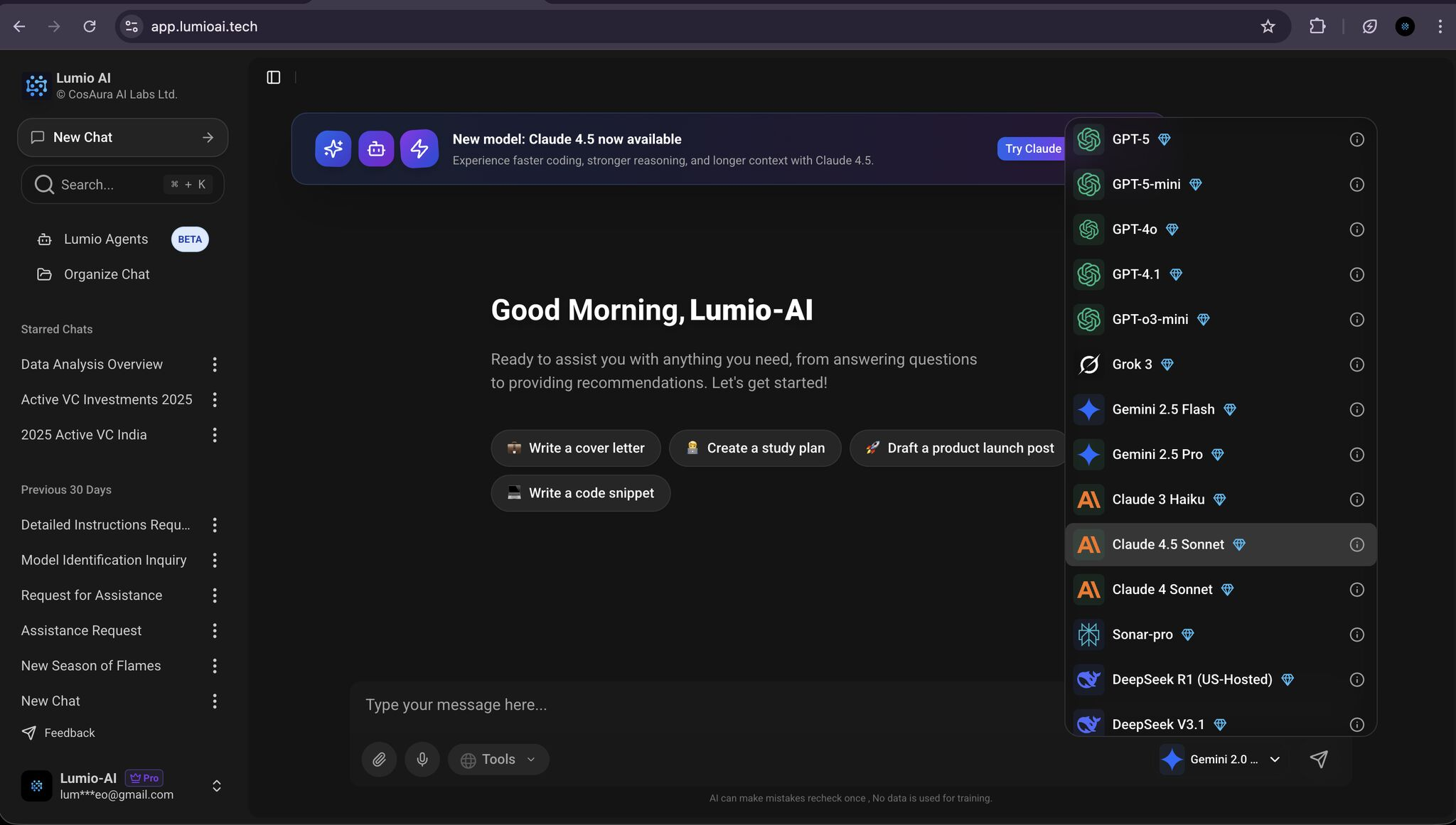Click the microphone voice input icon

point(422,760)
